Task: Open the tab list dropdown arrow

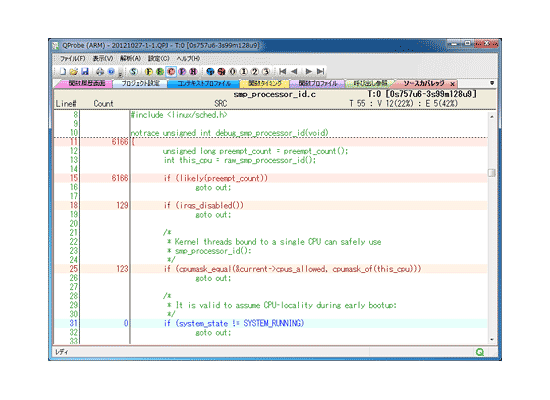Action: coord(492,83)
